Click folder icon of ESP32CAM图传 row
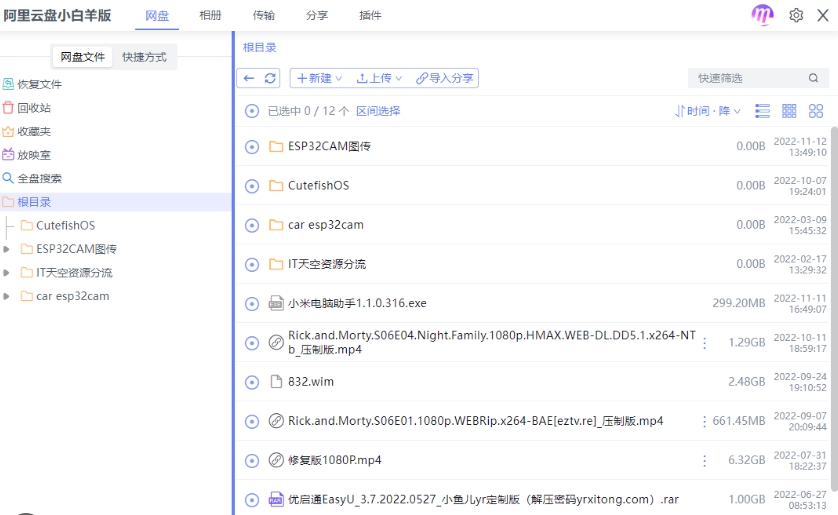 click(x=276, y=146)
